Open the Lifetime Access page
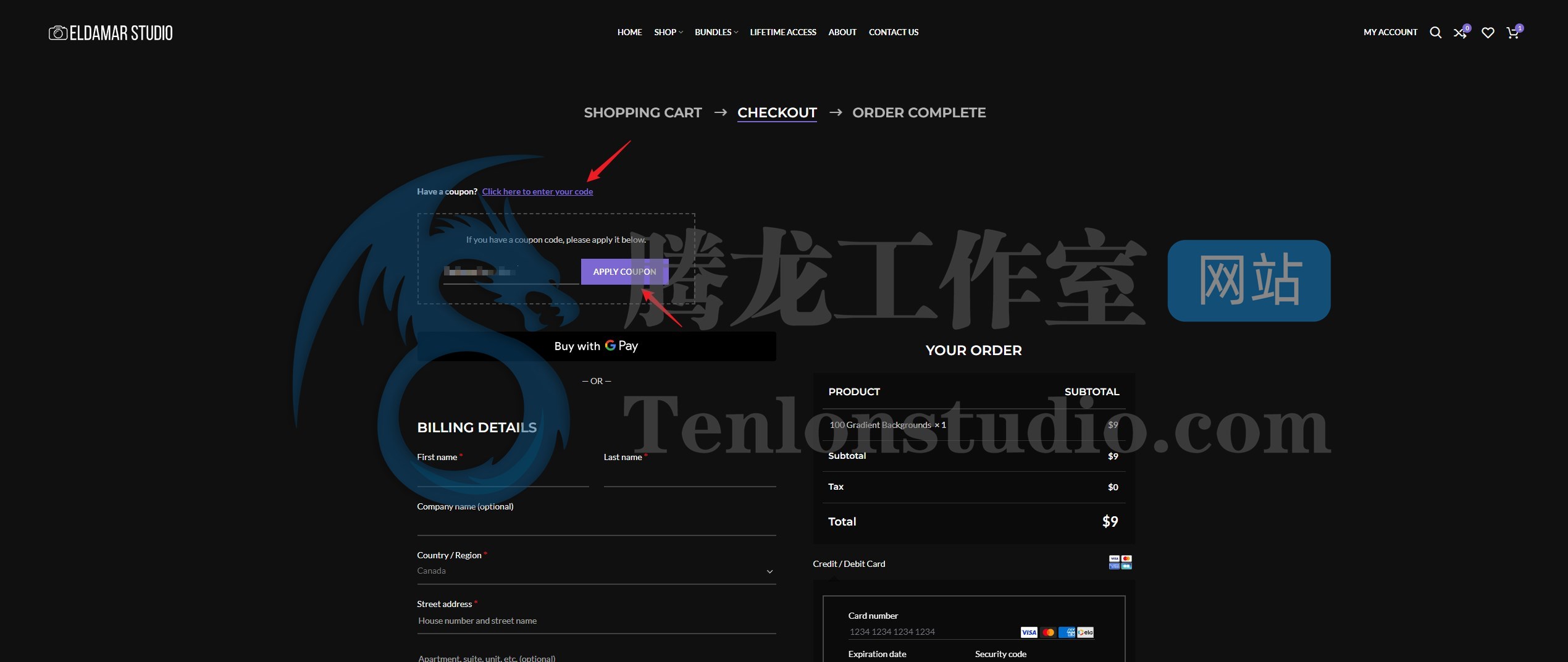Viewport: 1568px width, 662px height. click(x=783, y=32)
